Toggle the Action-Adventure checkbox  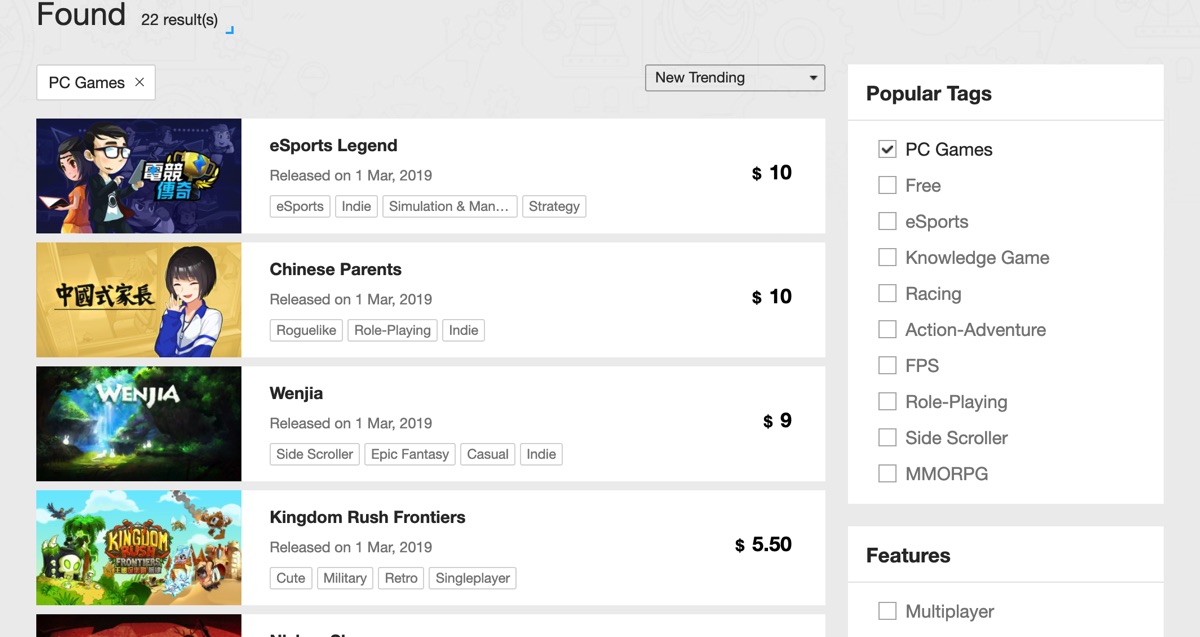coord(887,329)
